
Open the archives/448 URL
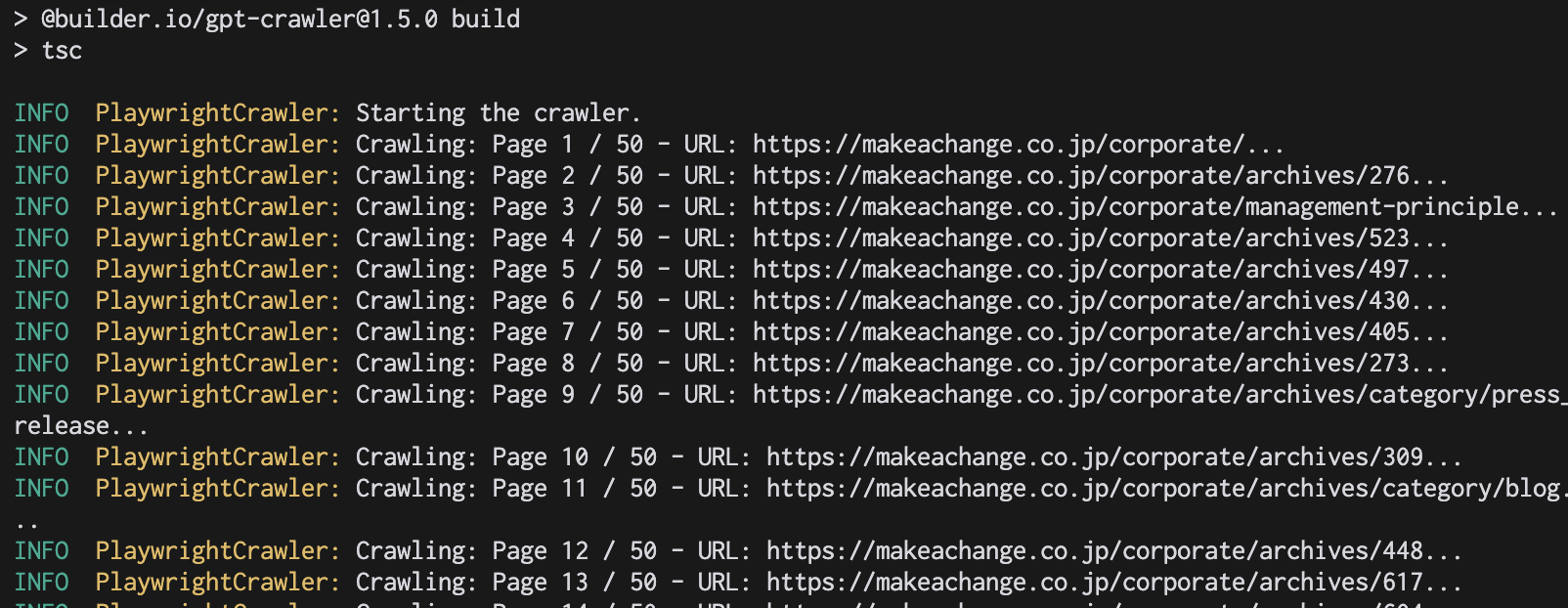(x=1094, y=551)
